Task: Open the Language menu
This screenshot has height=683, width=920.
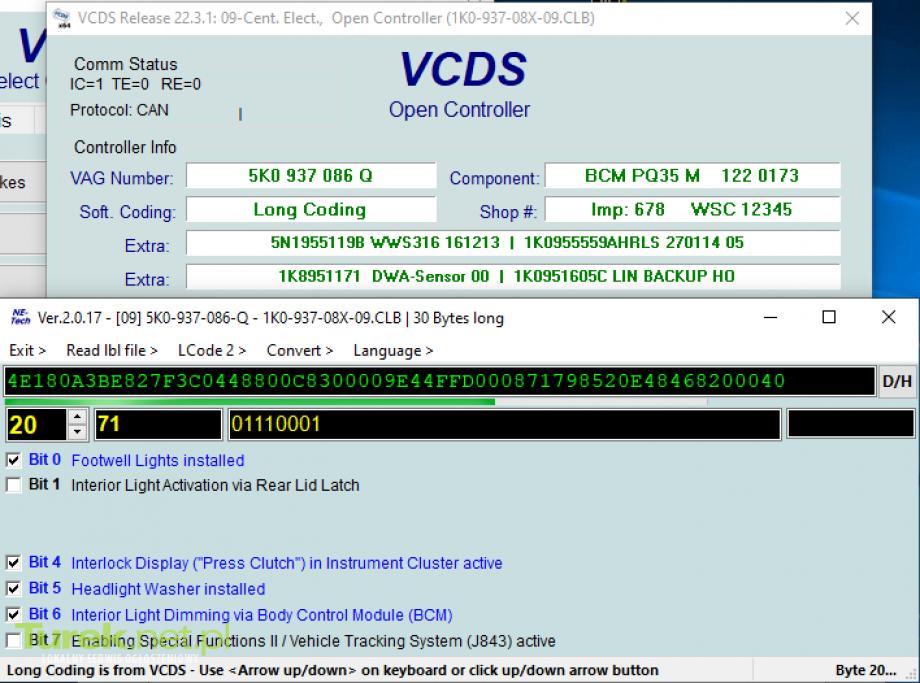Action: [x=393, y=351]
